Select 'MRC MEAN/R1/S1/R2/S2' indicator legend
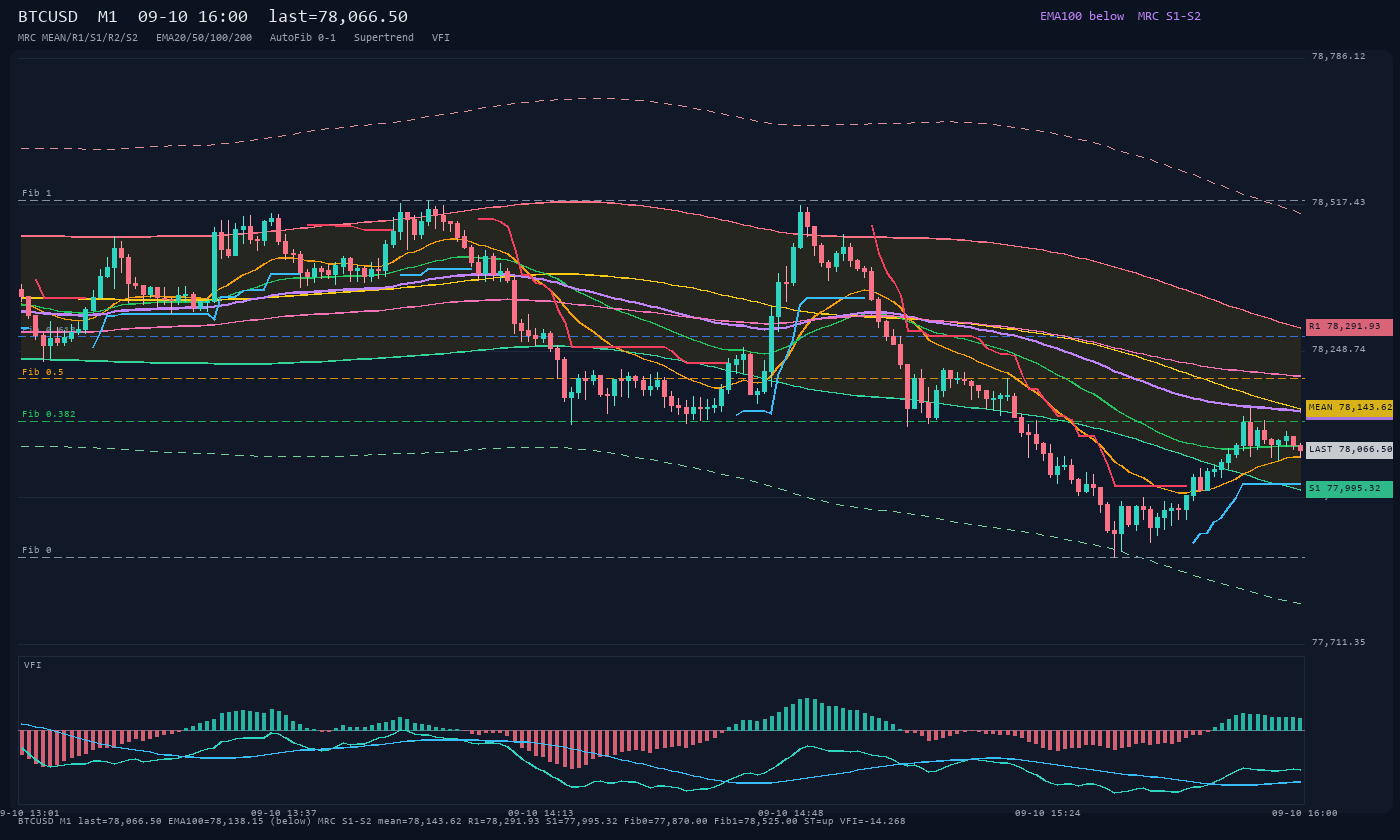Viewport: 1400px width, 840px height. point(78,37)
